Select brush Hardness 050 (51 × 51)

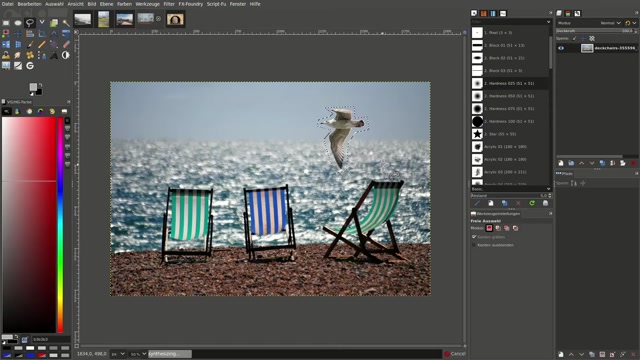pyautogui.click(x=510, y=96)
